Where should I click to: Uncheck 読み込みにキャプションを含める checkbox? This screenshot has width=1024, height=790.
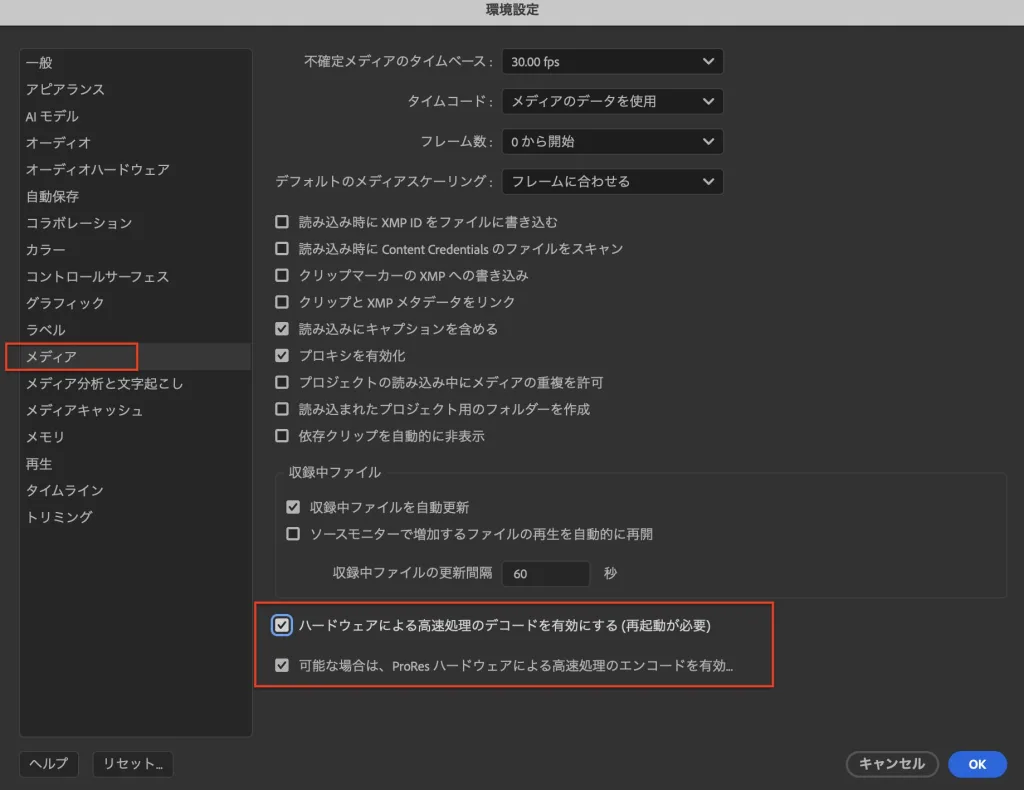click(x=282, y=329)
